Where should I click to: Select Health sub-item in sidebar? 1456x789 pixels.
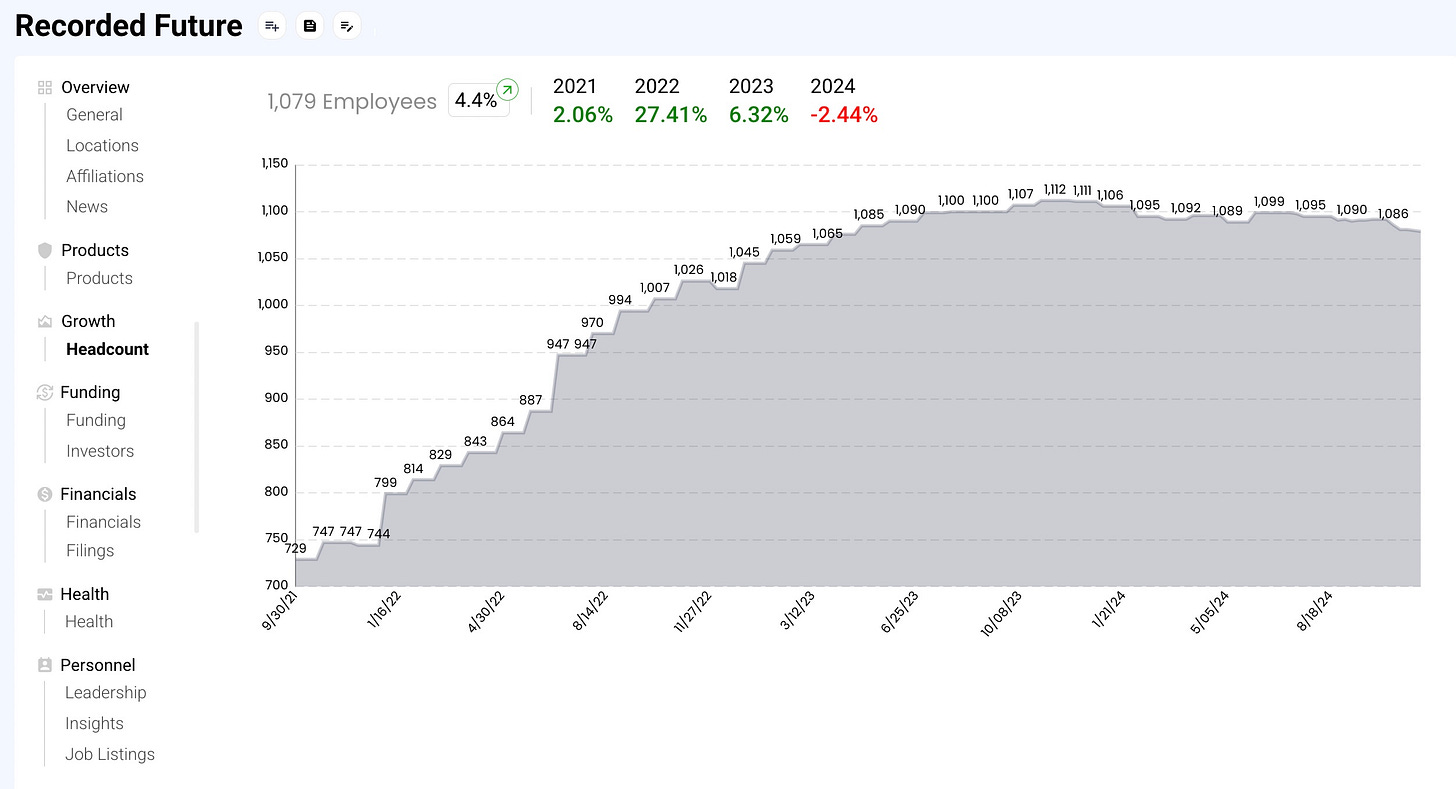click(89, 621)
